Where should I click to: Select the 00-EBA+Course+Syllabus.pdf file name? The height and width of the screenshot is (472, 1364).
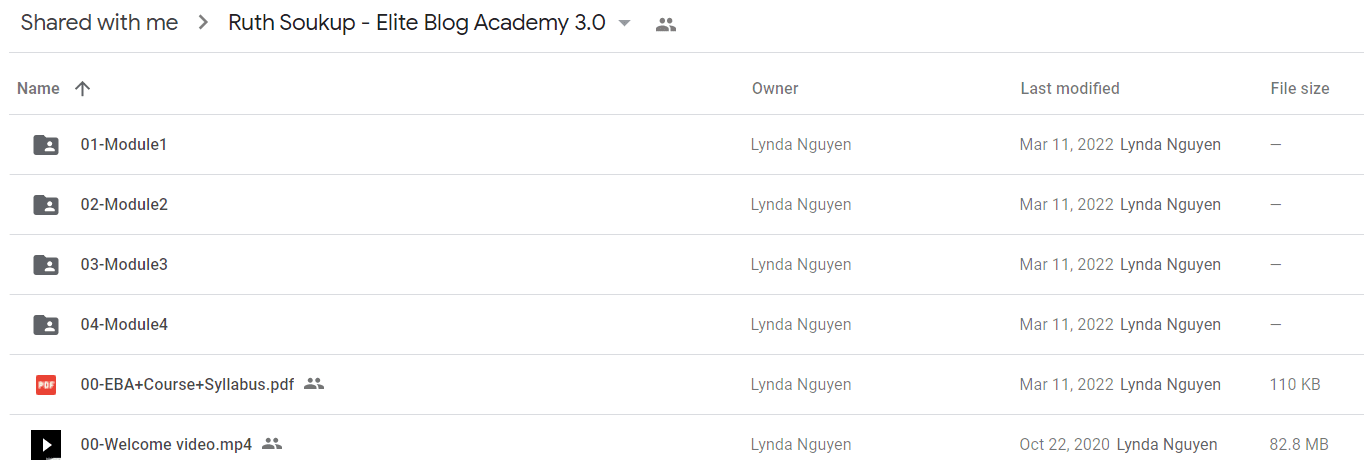coord(187,384)
